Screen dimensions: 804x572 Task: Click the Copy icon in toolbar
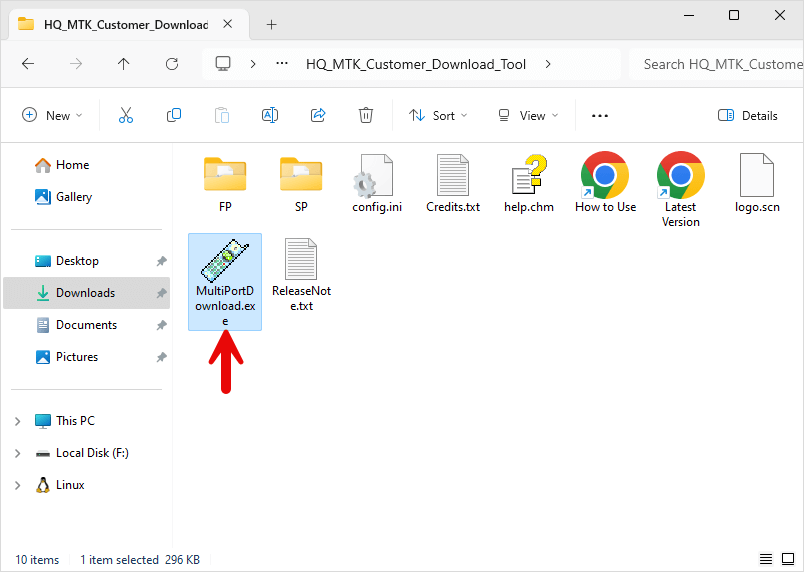(174, 115)
